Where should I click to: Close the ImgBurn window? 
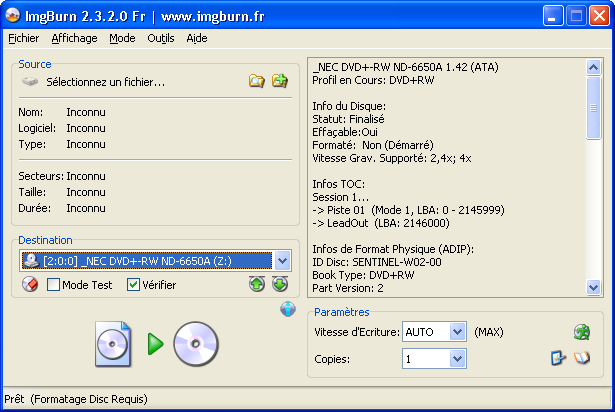point(599,16)
